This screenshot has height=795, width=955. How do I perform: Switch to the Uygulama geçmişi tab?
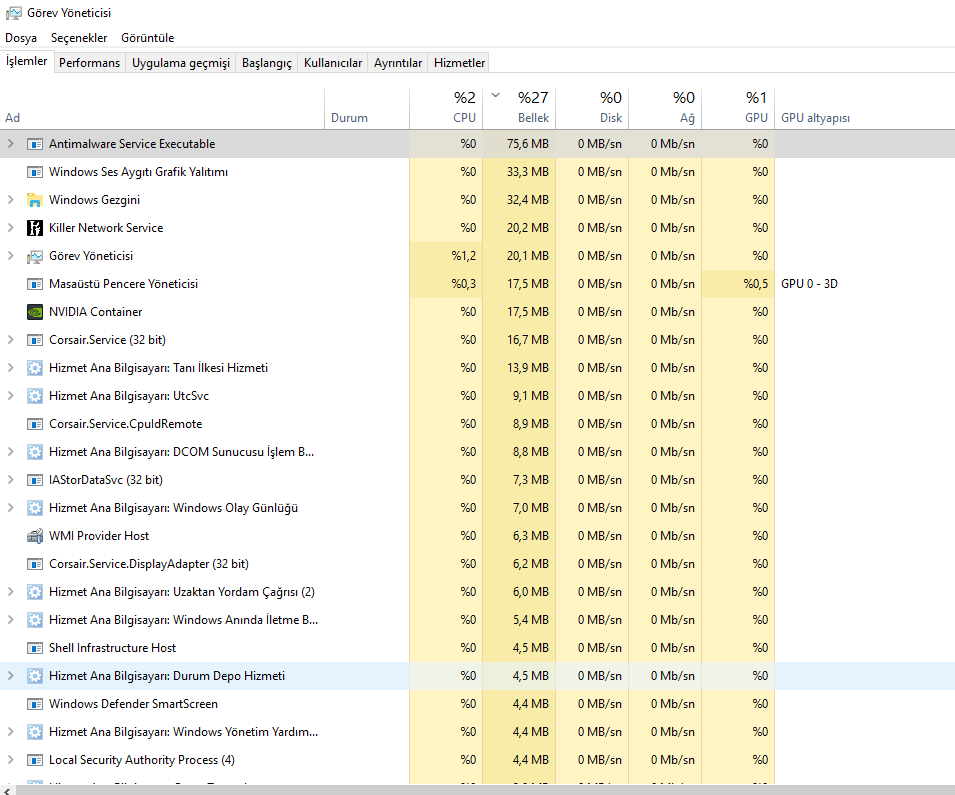[x=181, y=63]
